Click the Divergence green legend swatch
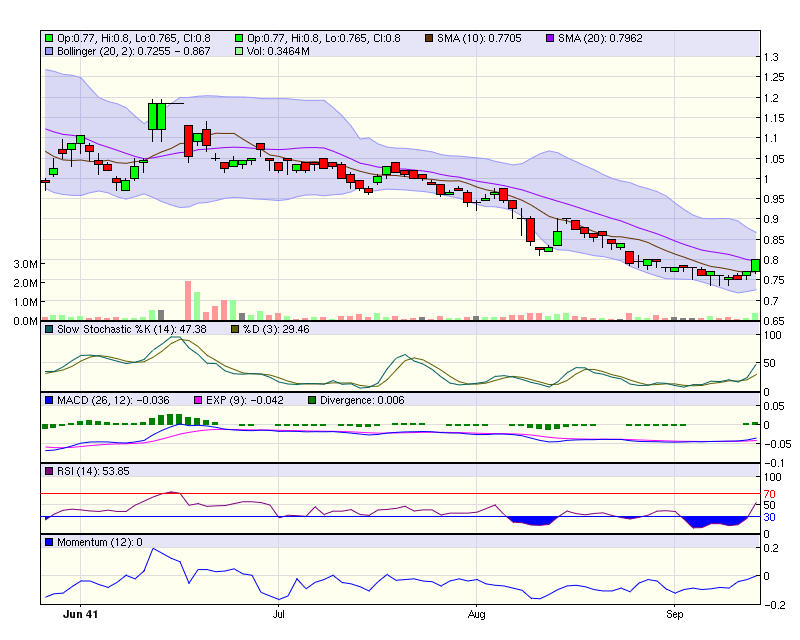800x640 pixels. (x=312, y=400)
